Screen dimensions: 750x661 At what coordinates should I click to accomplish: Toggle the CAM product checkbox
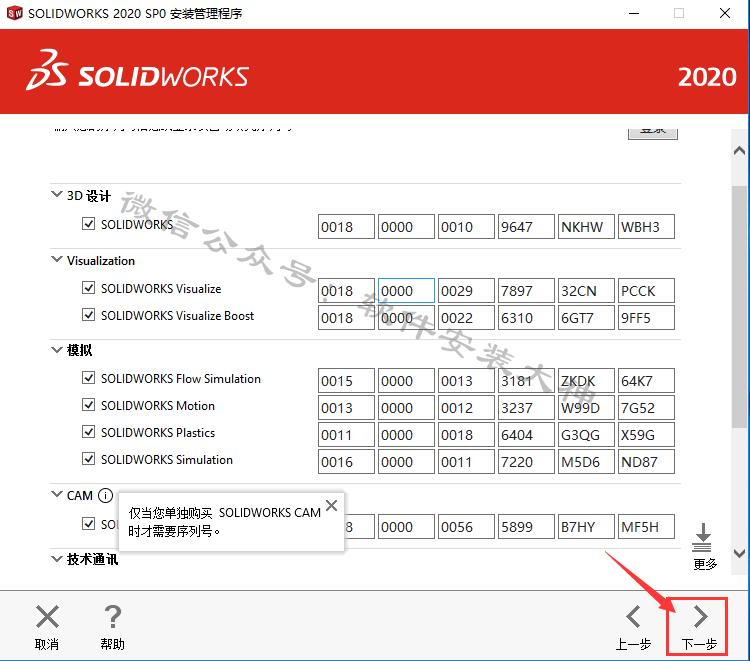point(88,523)
